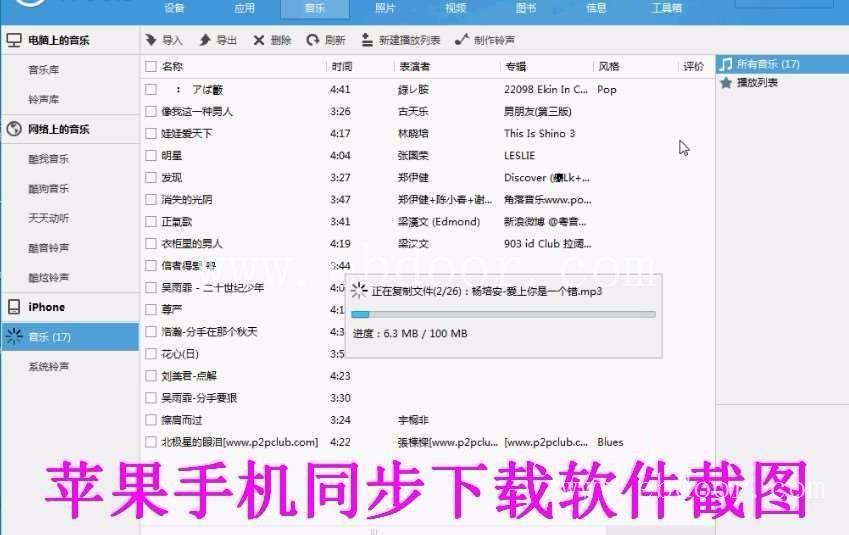This screenshot has width=849, height=535.
Task: Sort by the 风格 column header
Action: tap(609, 67)
